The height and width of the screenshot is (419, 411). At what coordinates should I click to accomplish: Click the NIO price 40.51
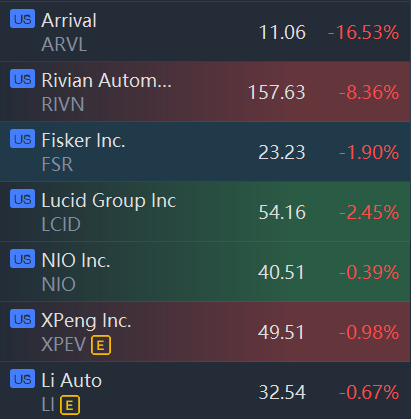pos(281,272)
